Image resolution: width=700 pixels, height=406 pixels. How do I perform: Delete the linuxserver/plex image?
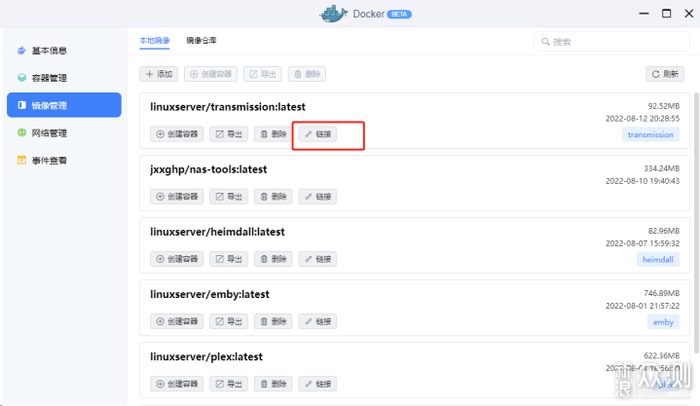(273, 384)
